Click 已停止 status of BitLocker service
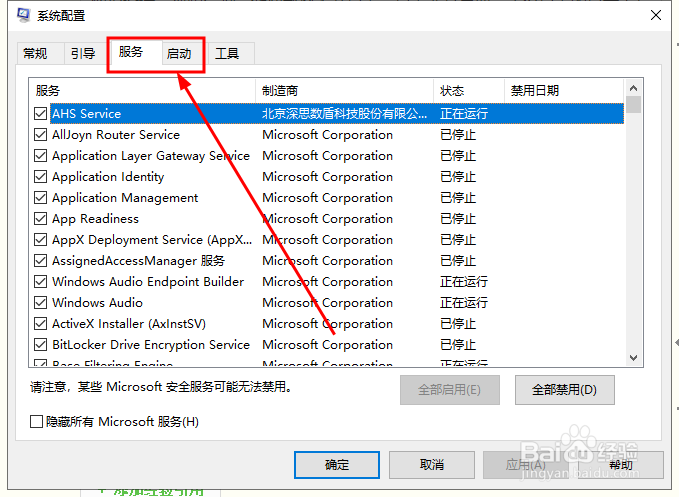 458,345
